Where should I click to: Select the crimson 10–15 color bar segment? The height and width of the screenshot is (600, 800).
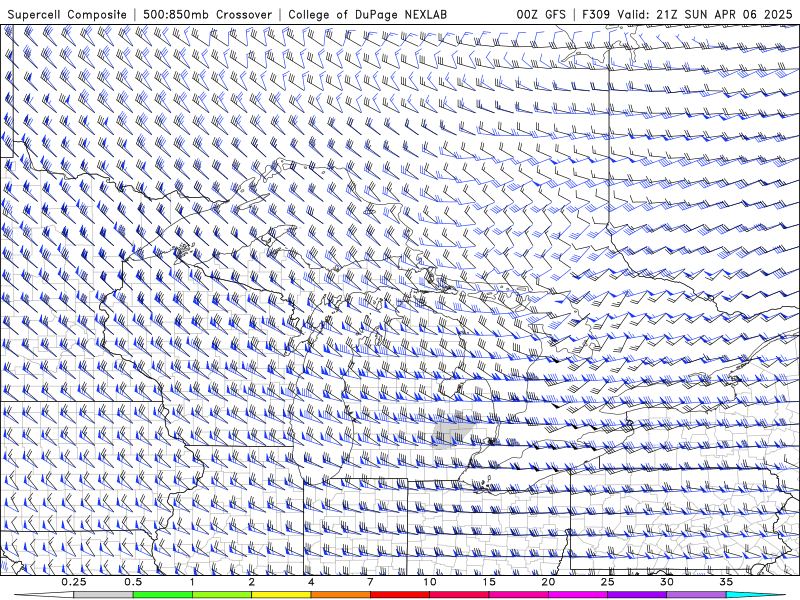pos(459,595)
